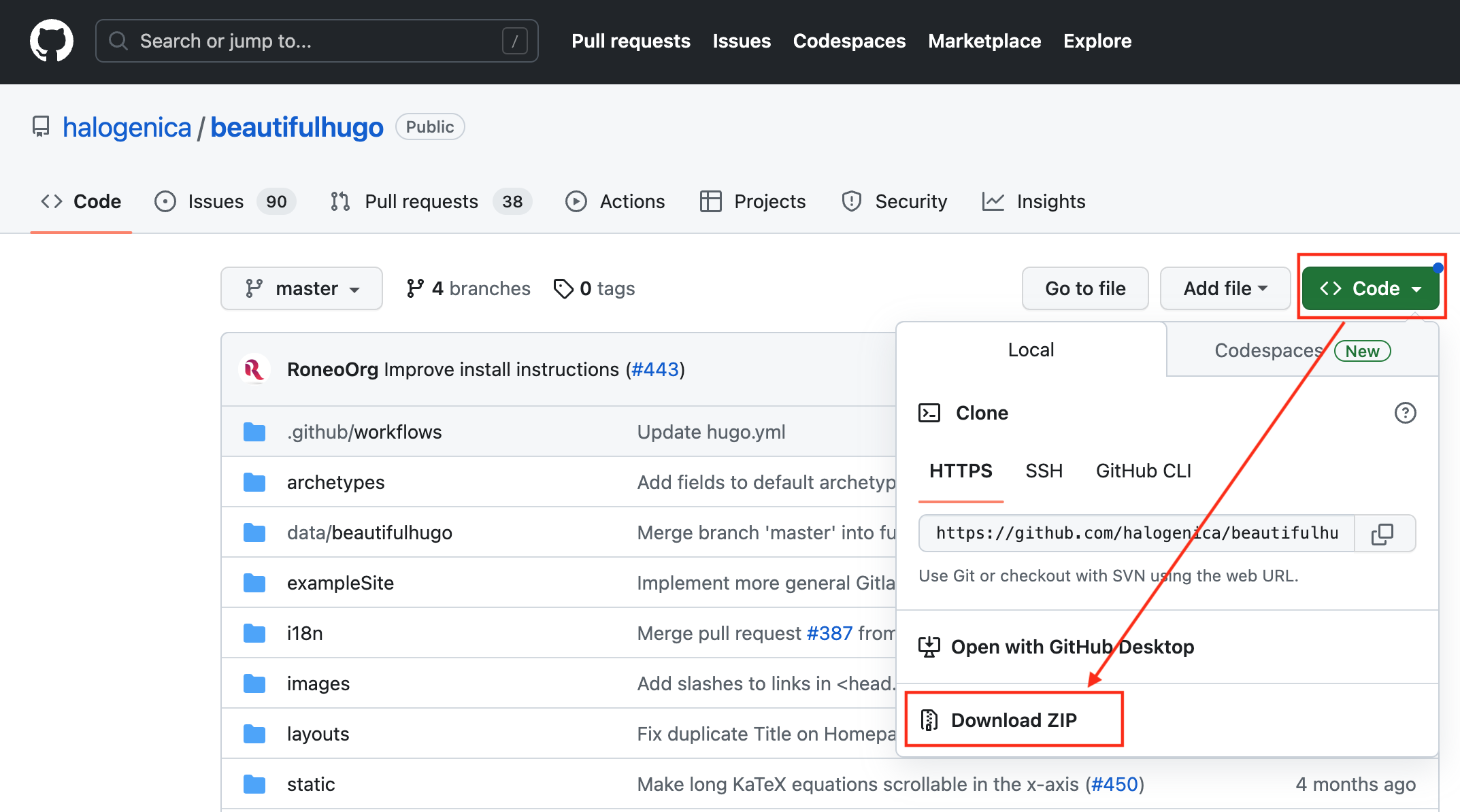This screenshot has width=1460, height=812.
Task: Click the exampleSite folder icon
Action: tap(254, 583)
